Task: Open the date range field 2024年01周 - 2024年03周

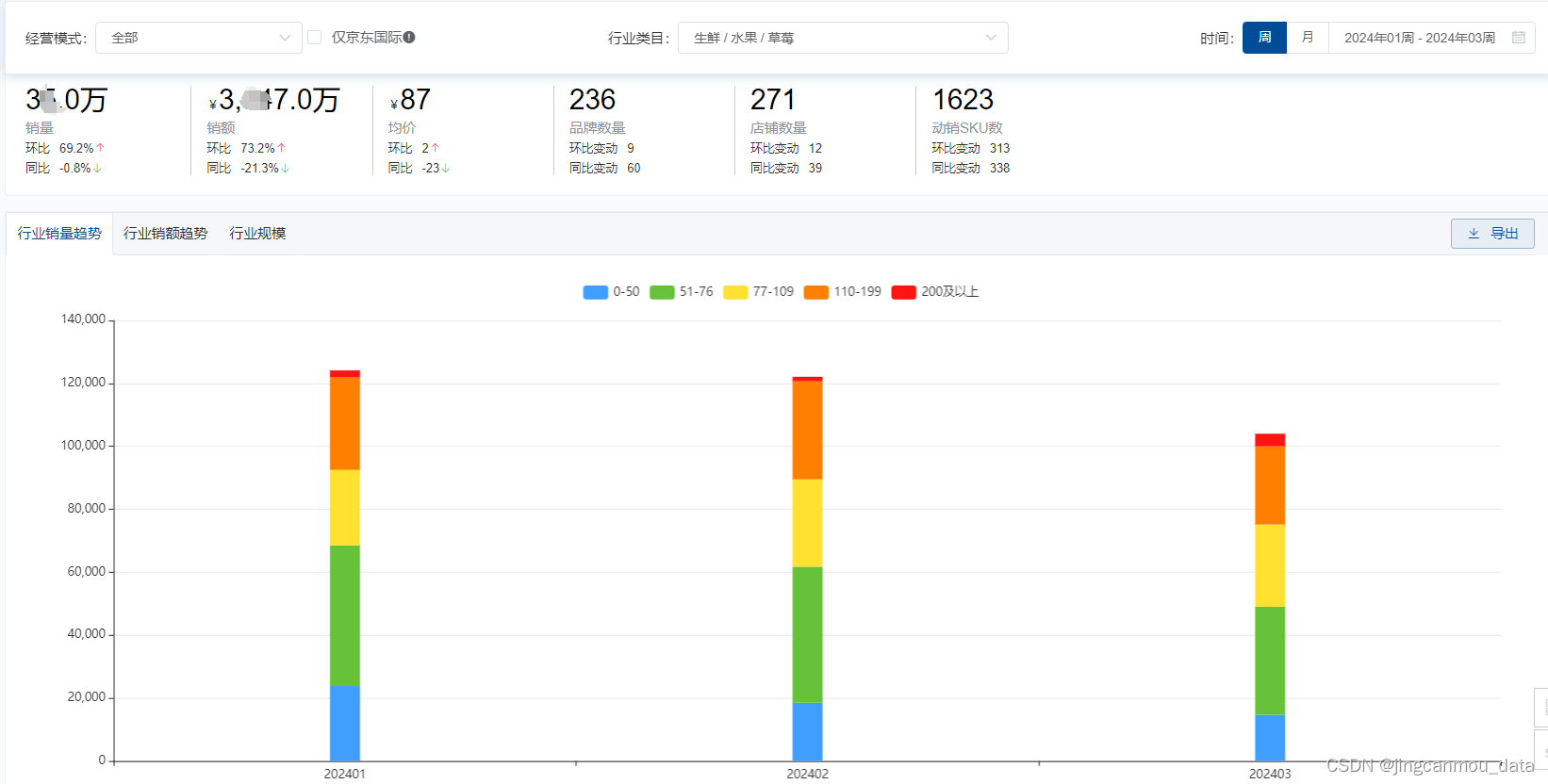Action: coord(1431,38)
